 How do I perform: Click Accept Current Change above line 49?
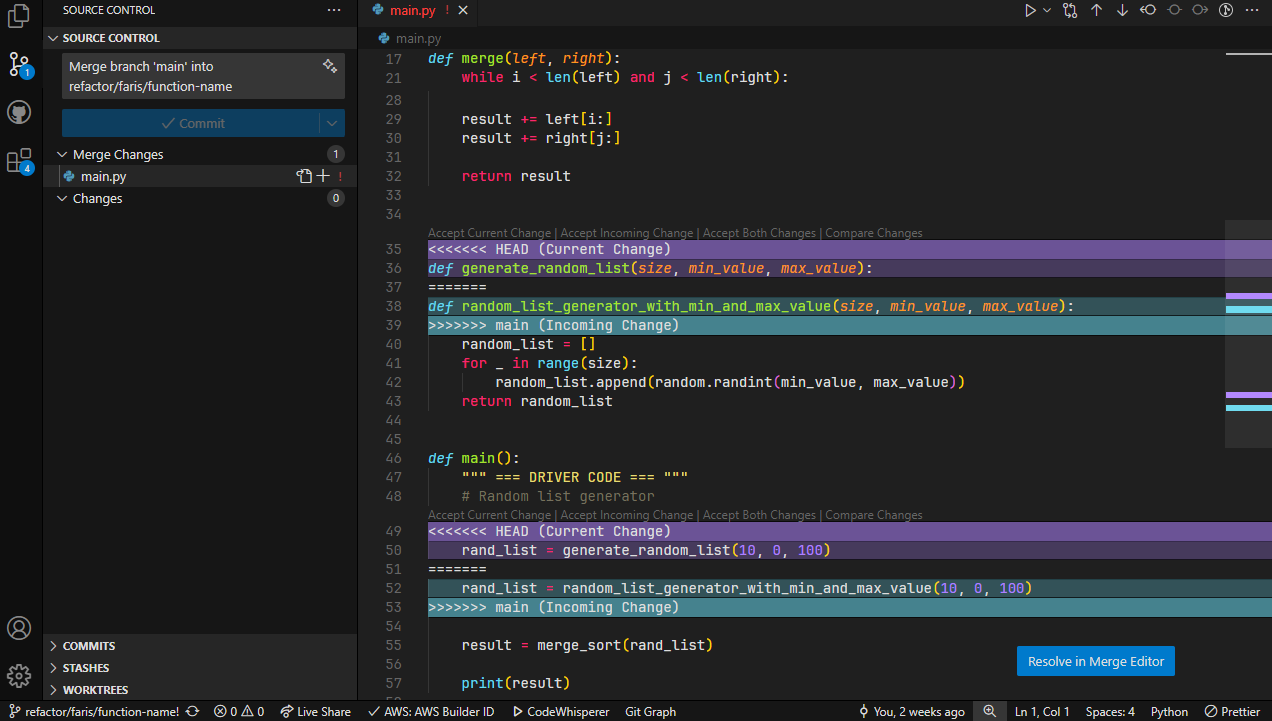(x=489, y=515)
